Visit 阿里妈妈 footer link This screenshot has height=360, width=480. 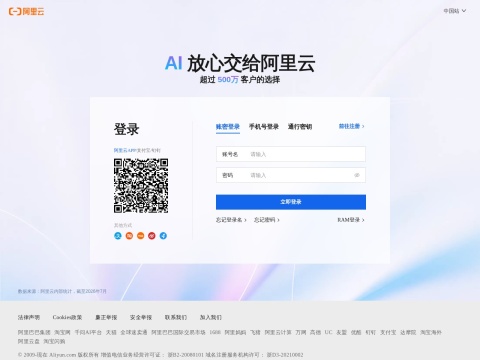235,332
